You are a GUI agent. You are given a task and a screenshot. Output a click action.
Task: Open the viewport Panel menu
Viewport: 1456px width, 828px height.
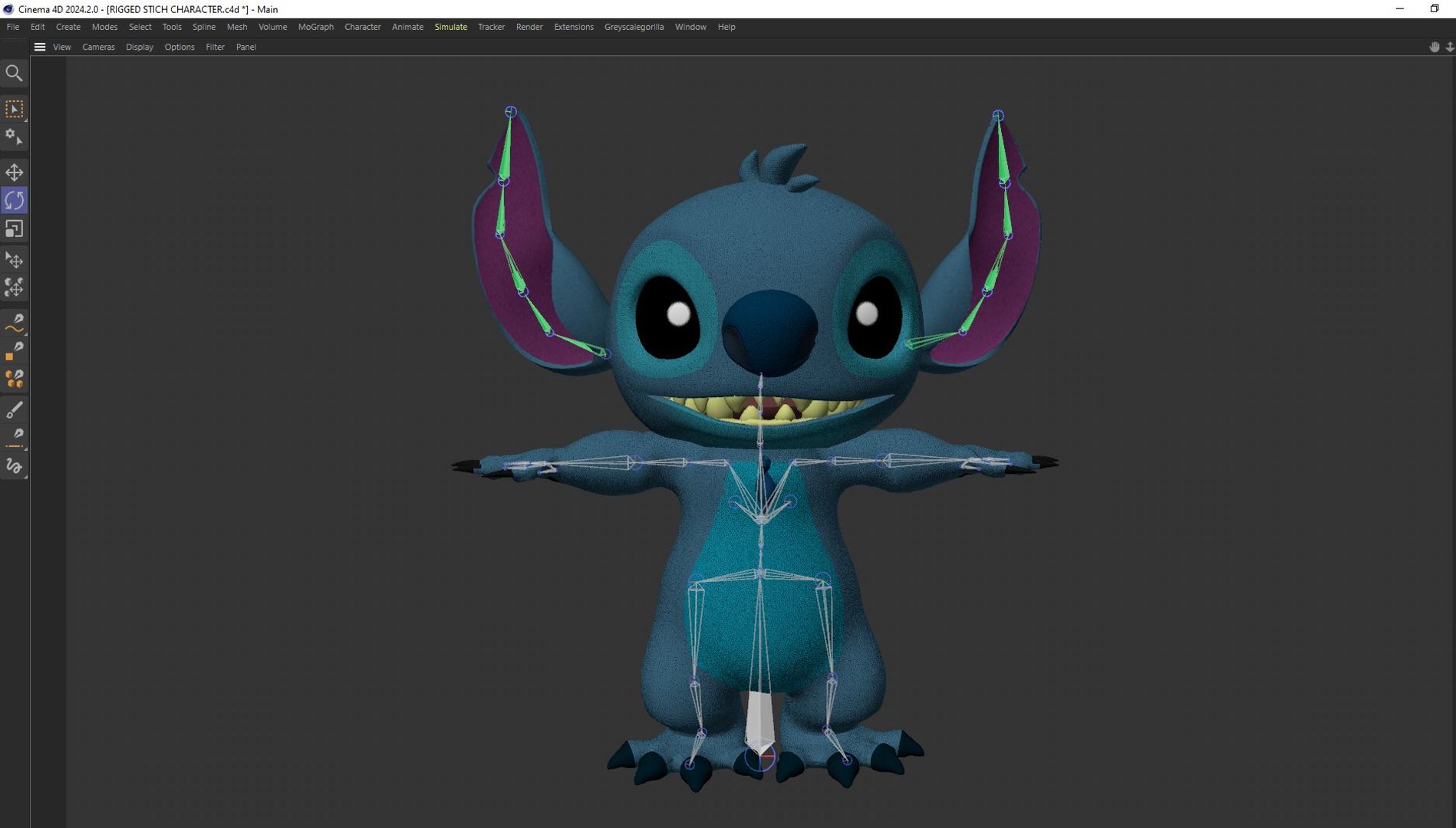[246, 47]
